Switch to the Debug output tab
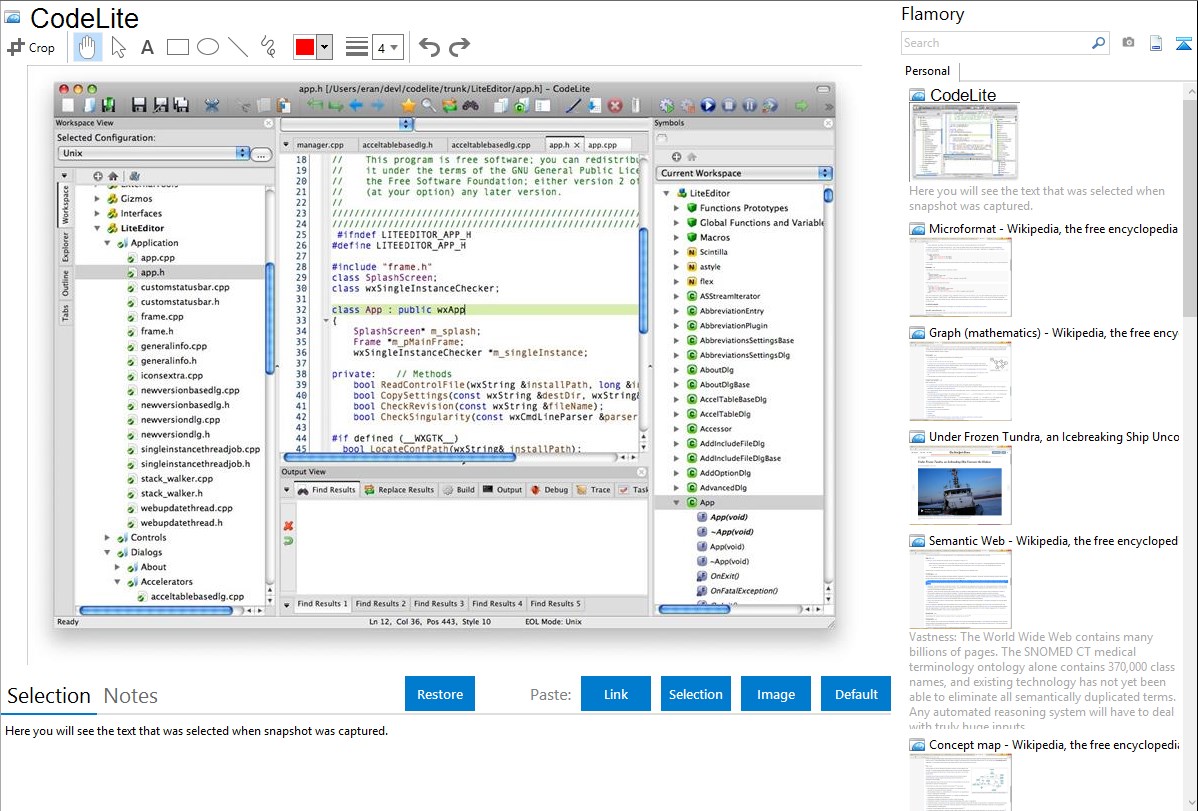The height and width of the screenshot is (811, 1198). 549,490
